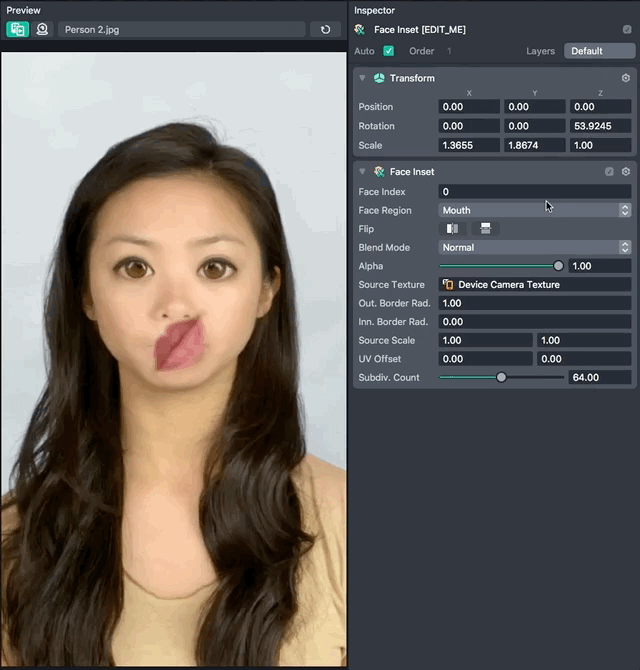The width and height of the screenshot is (640, 670).
Task: Click the Alpha slider handle
Action: tap(558, 266)
